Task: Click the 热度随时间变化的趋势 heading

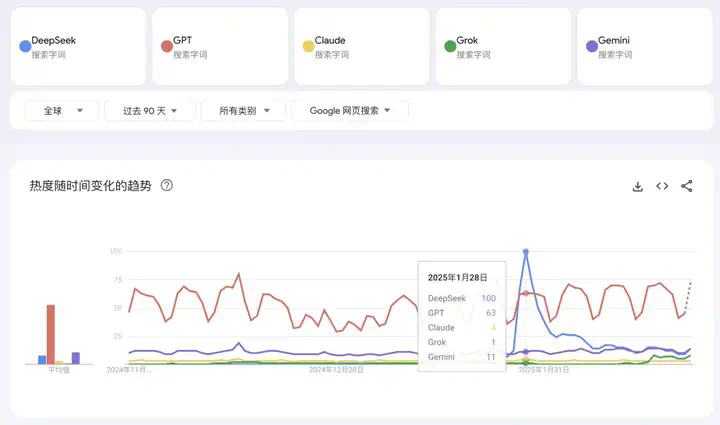Action: [90, 185]
